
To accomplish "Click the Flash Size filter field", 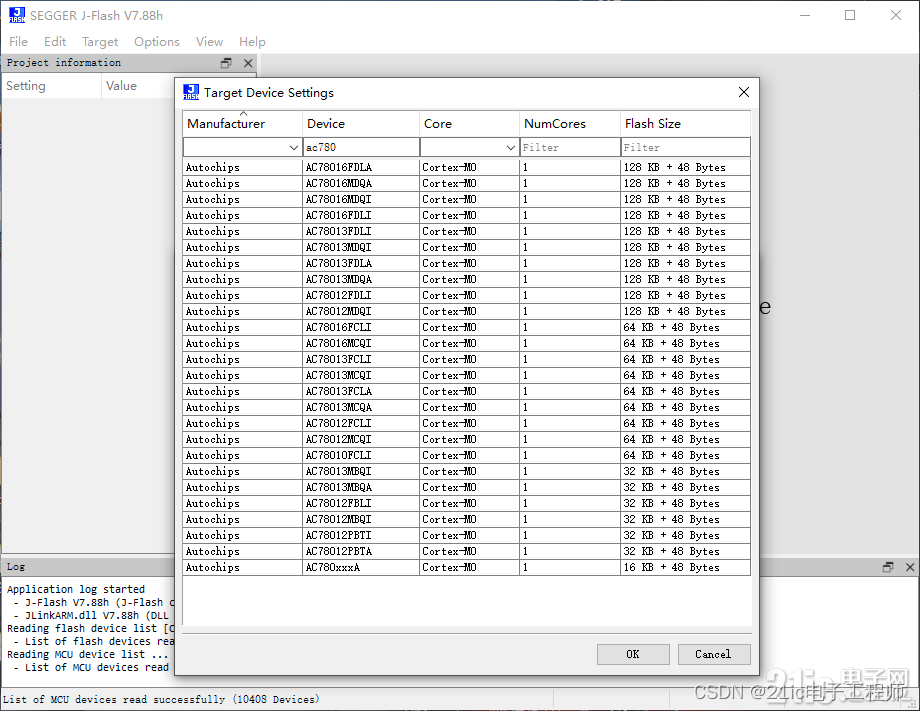I will click(x=685, y=147).
